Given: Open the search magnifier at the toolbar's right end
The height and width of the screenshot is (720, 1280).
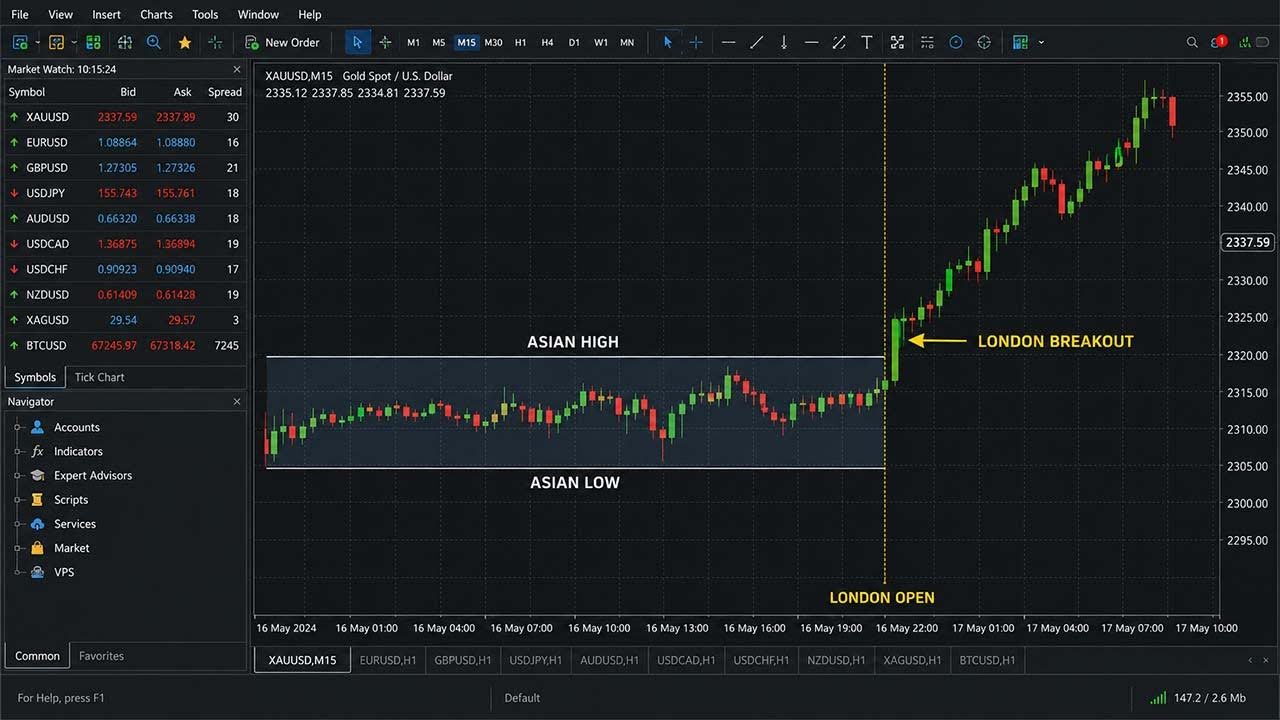Looking at the screenshot, I should pos(1192,42).
